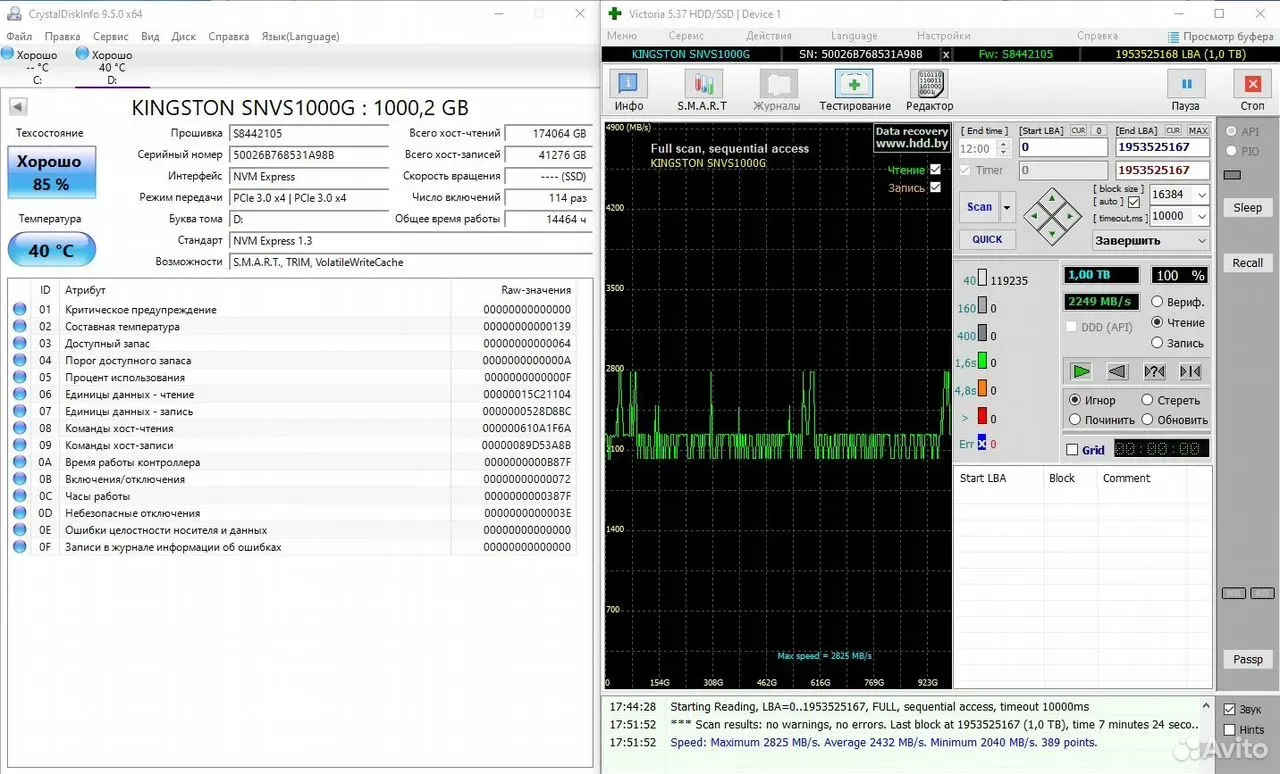Select the Запись radio button in scan mode
Viewport: 1280px width, 774px height.
(1157, 343)
